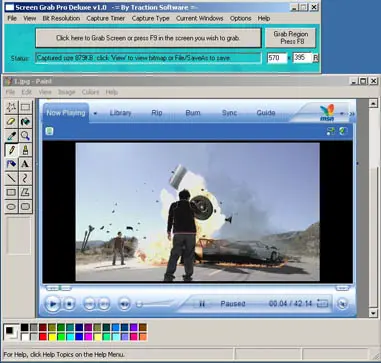Open the Colors menu in Paint
This screenshot has width=381, height=363.
(x=90, y=92)
